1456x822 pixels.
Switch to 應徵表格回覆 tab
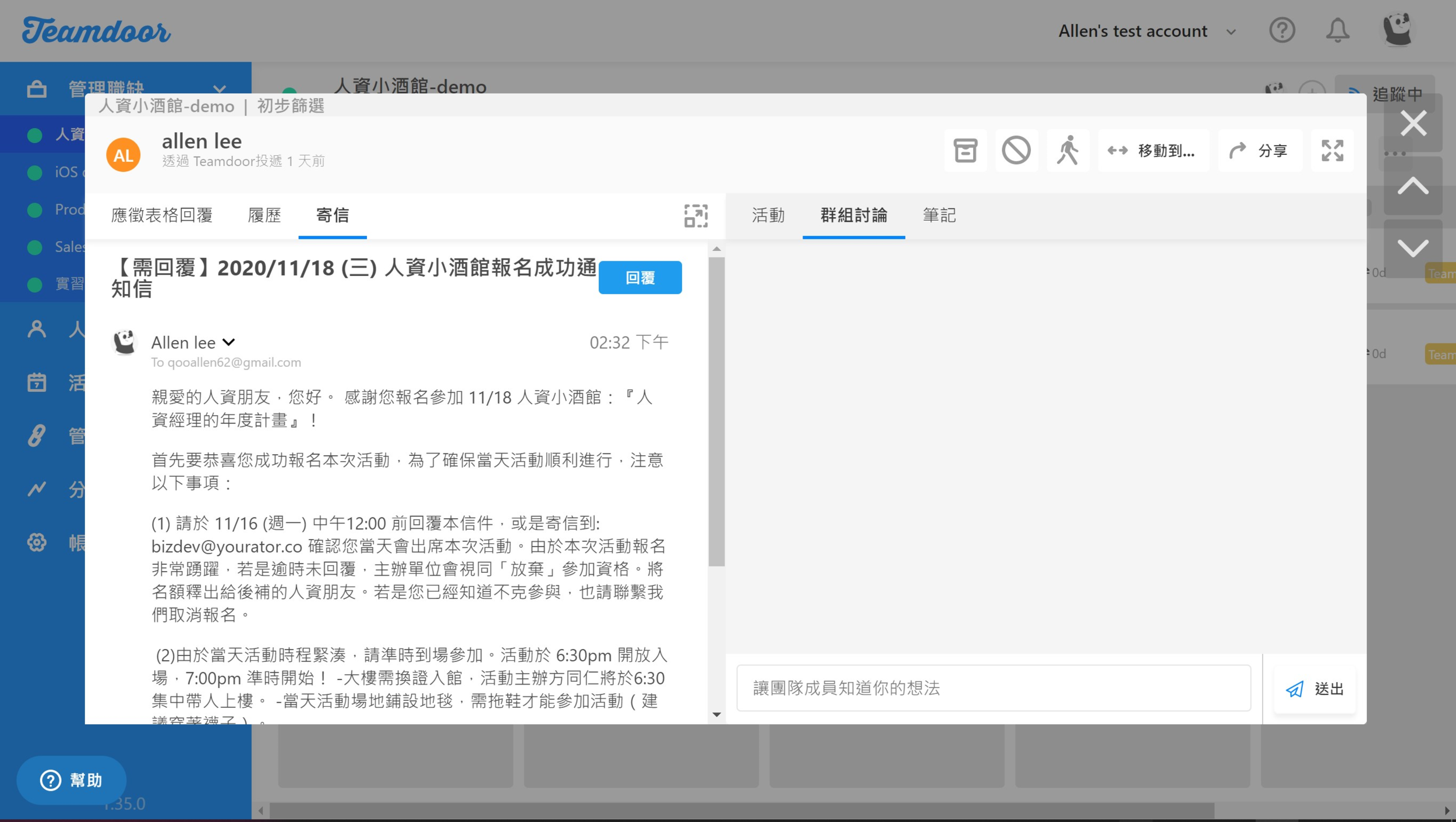[162, 215]
